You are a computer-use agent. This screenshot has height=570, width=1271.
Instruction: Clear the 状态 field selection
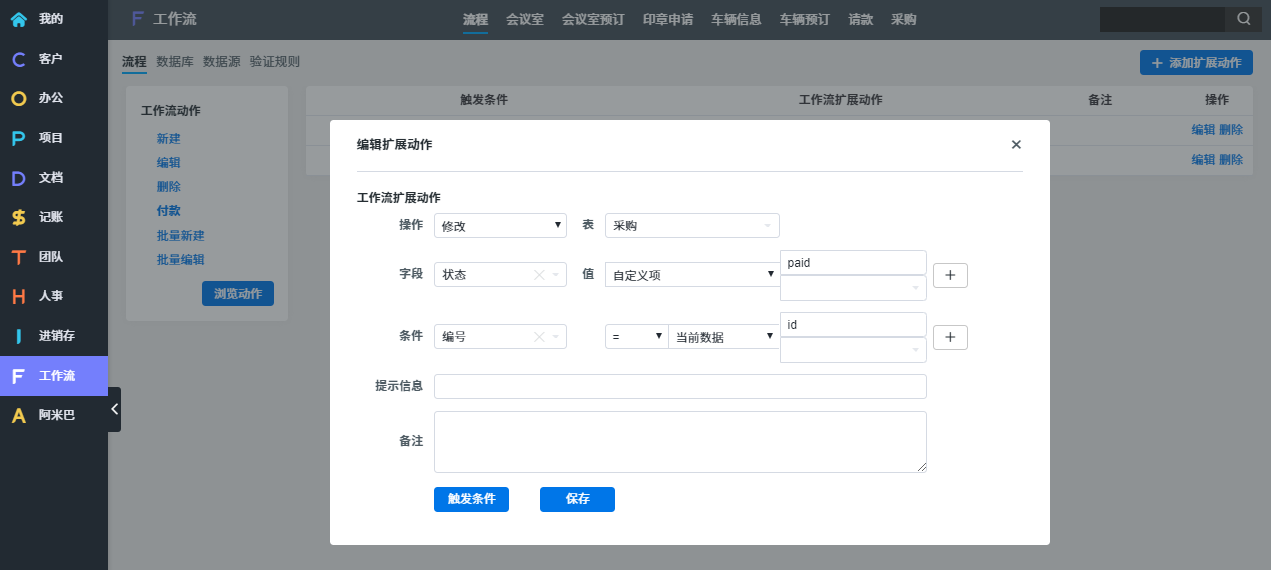coord(539,275)
